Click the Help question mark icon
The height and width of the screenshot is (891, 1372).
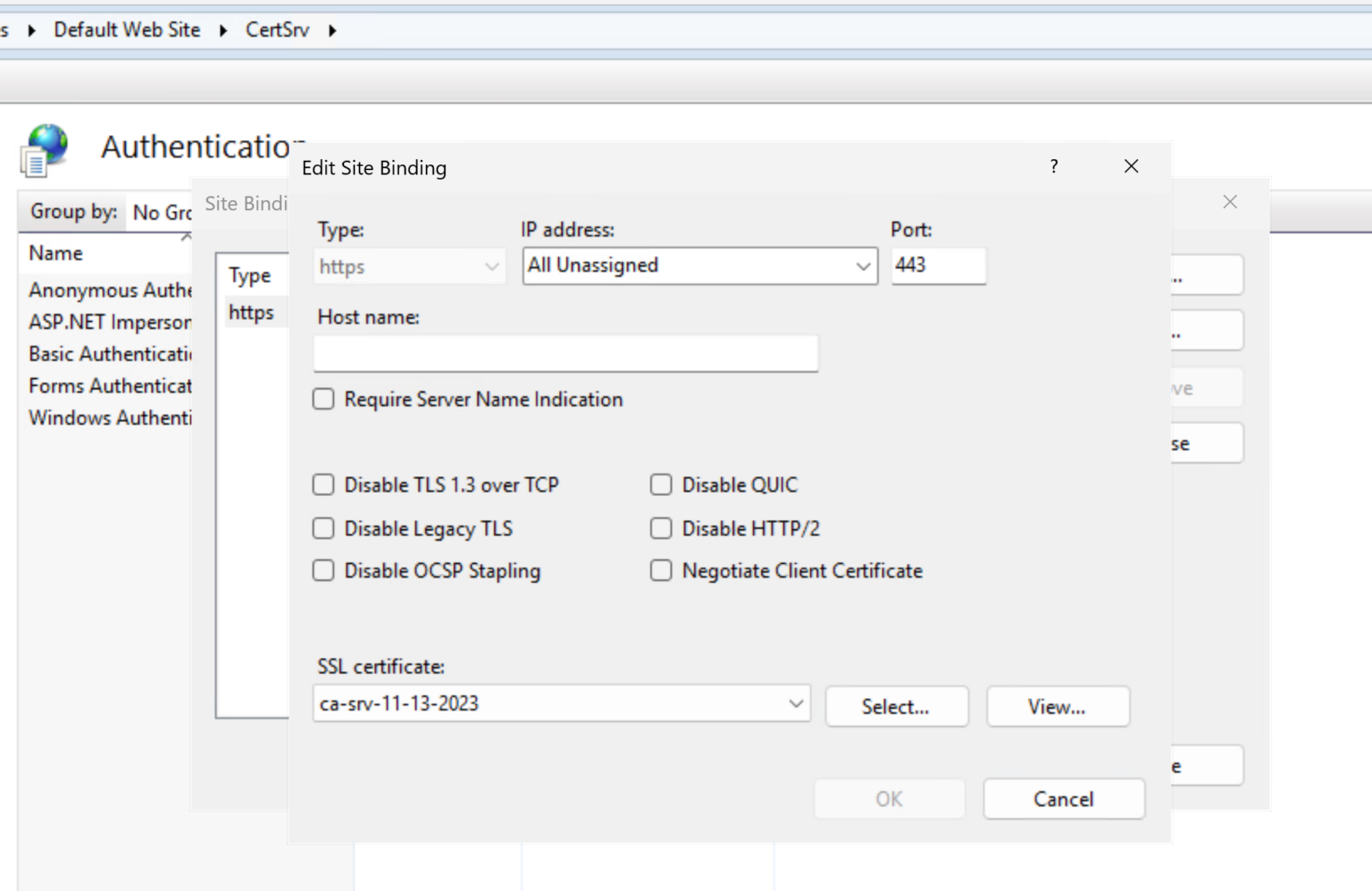tap(1053, 166)
